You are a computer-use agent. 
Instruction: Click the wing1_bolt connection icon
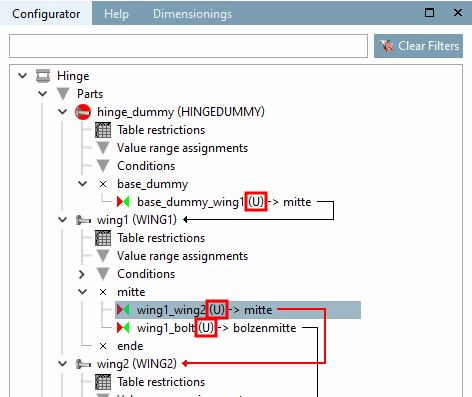(123, 328)
